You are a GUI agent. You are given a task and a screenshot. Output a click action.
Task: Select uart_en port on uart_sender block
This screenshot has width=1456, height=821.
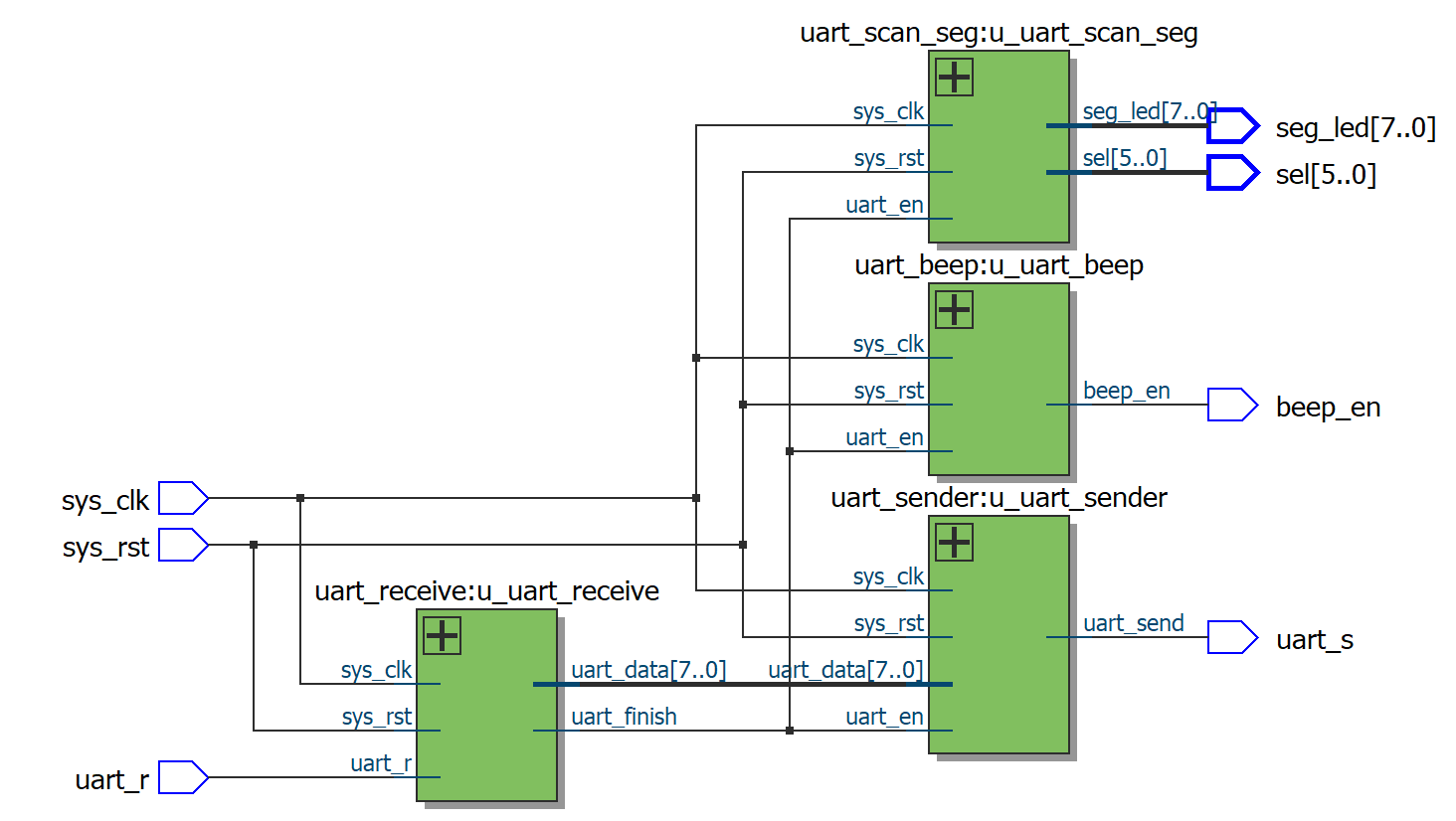coord(884,717)
